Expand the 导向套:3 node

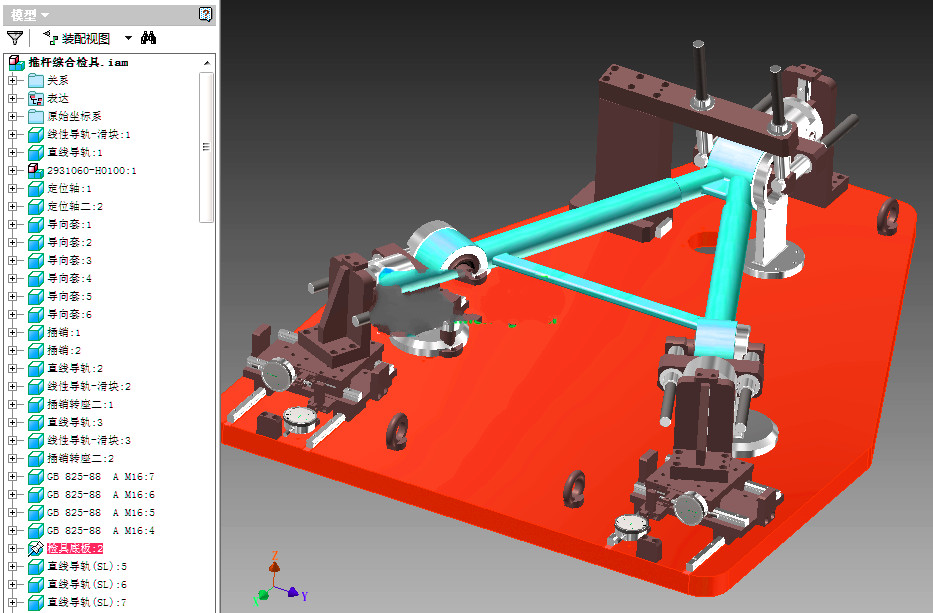(12, 260)
